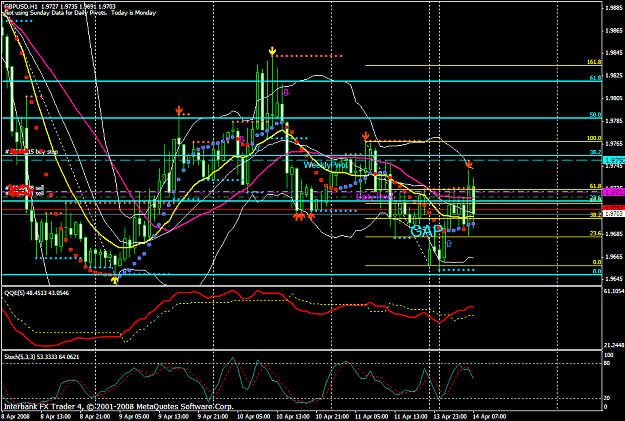Screen dimensions: 625x421
Task: Select the magenta Daily Pivot label
Action: pos(374,197)
